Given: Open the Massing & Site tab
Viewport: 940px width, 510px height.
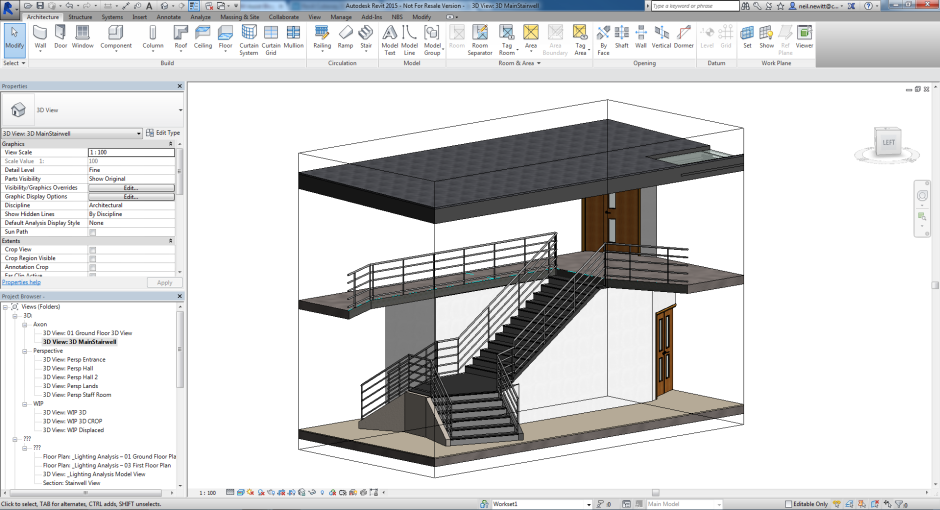Looking at the screenshot, I should click(x=238, y=17).
